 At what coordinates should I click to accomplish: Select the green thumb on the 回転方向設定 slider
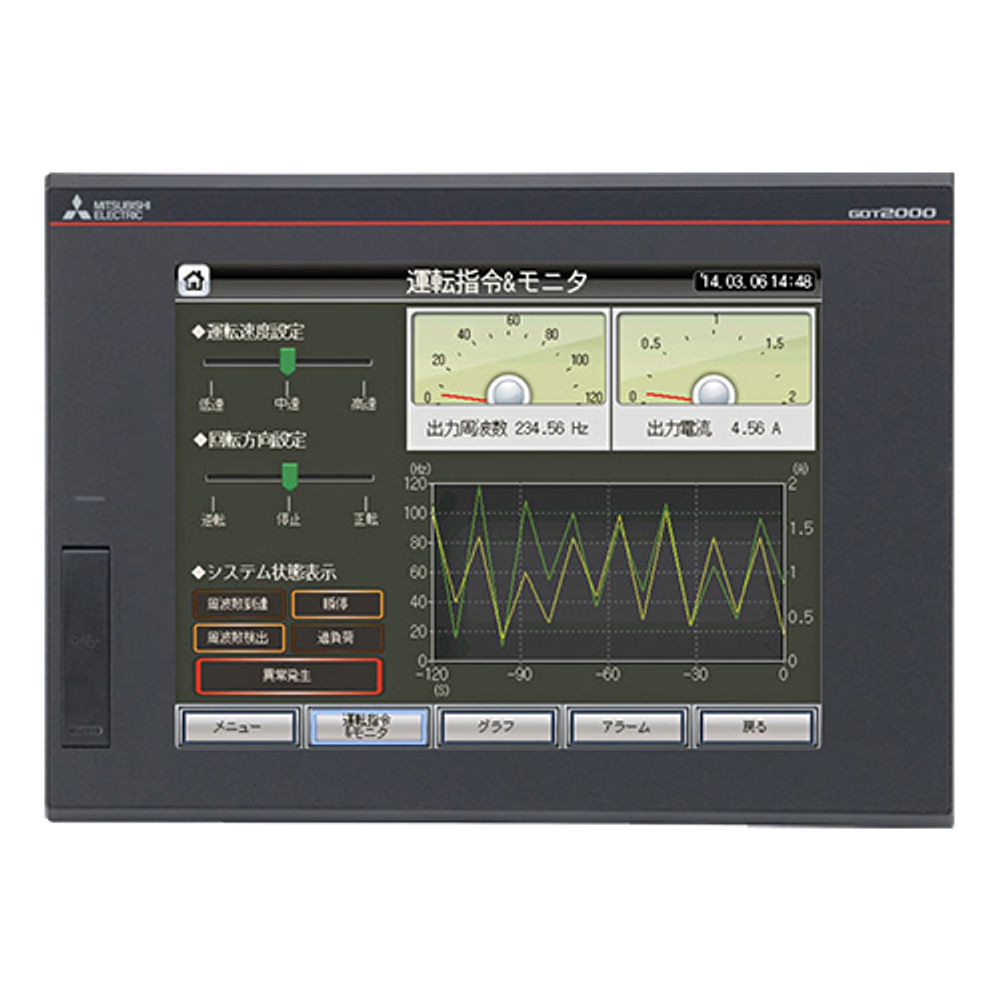coord(290,476)
